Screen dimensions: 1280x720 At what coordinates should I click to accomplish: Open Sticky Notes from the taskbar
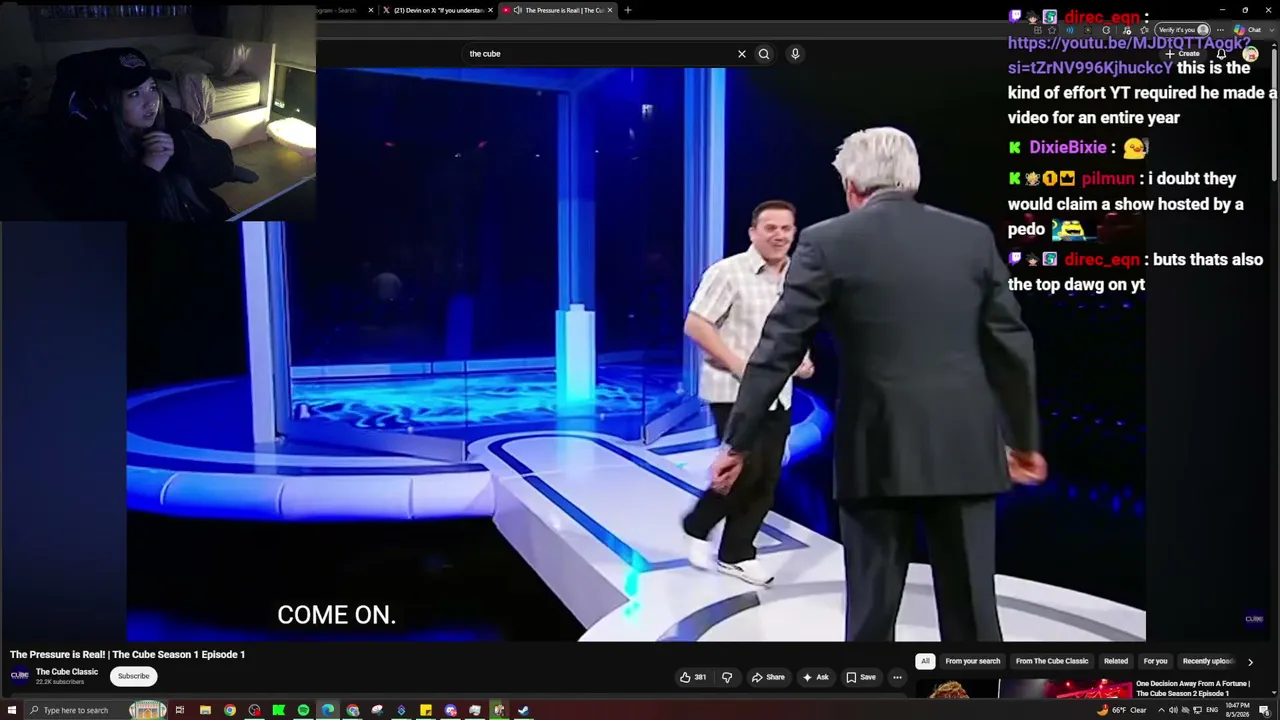(426, 710)
